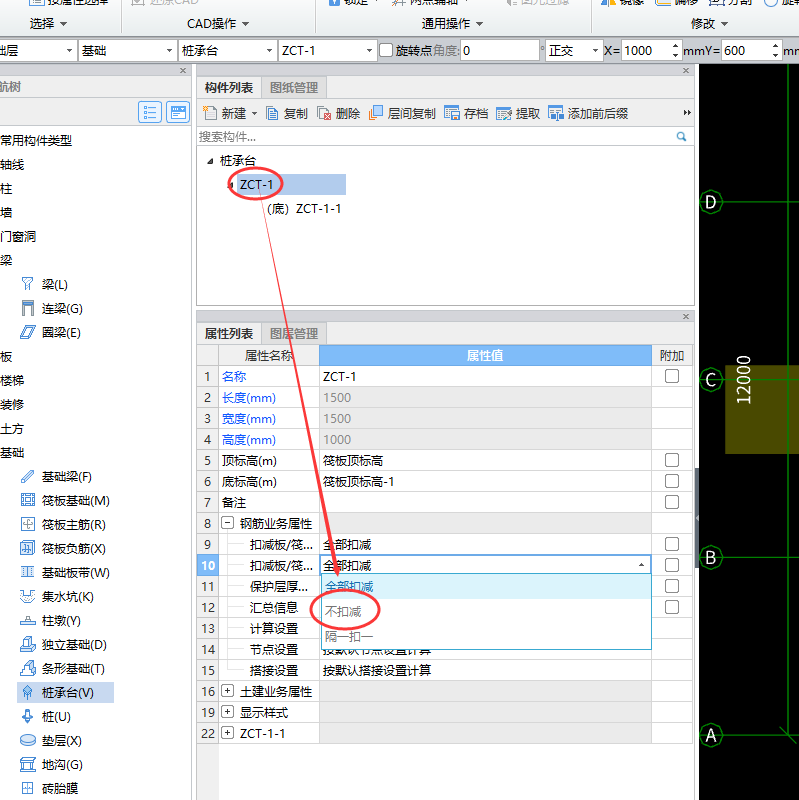Open the 选择 ribbon group menu

click(x=48, y=23)
